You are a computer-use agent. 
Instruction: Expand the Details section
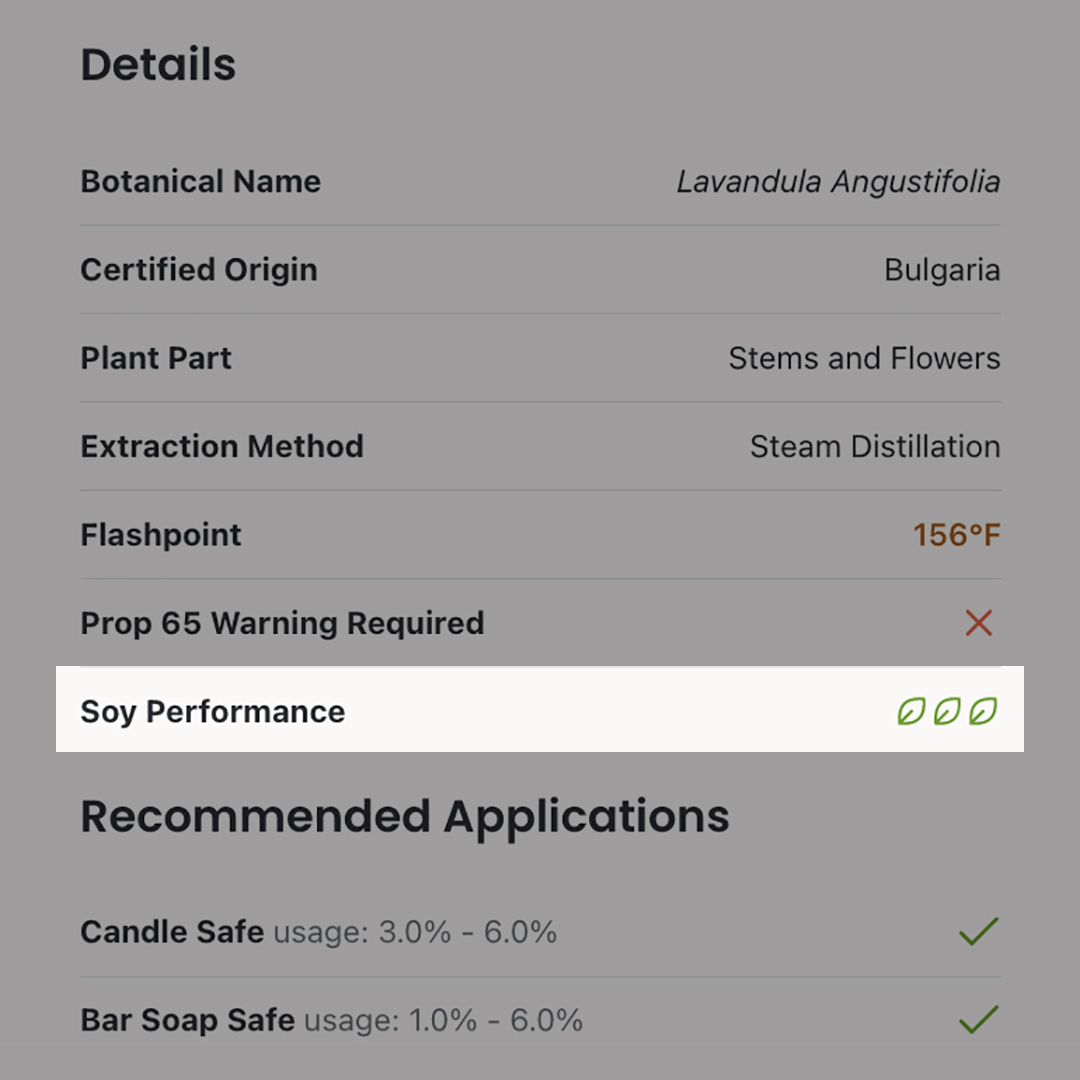click(x=158, y=64)
